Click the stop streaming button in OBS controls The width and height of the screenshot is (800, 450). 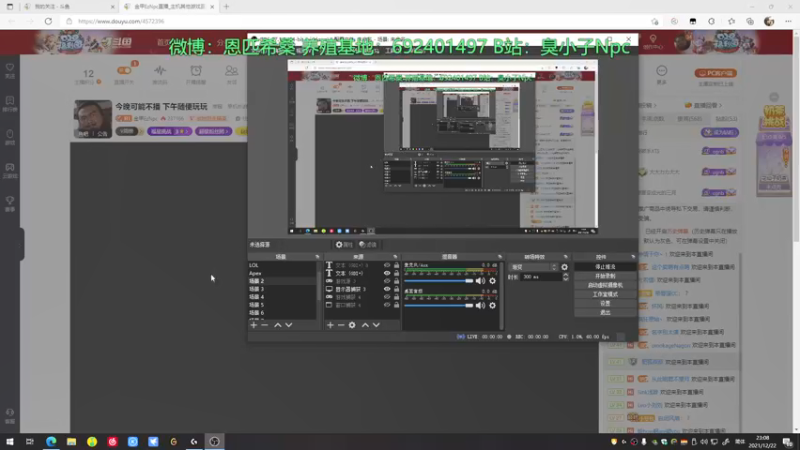tap(605, 267)
